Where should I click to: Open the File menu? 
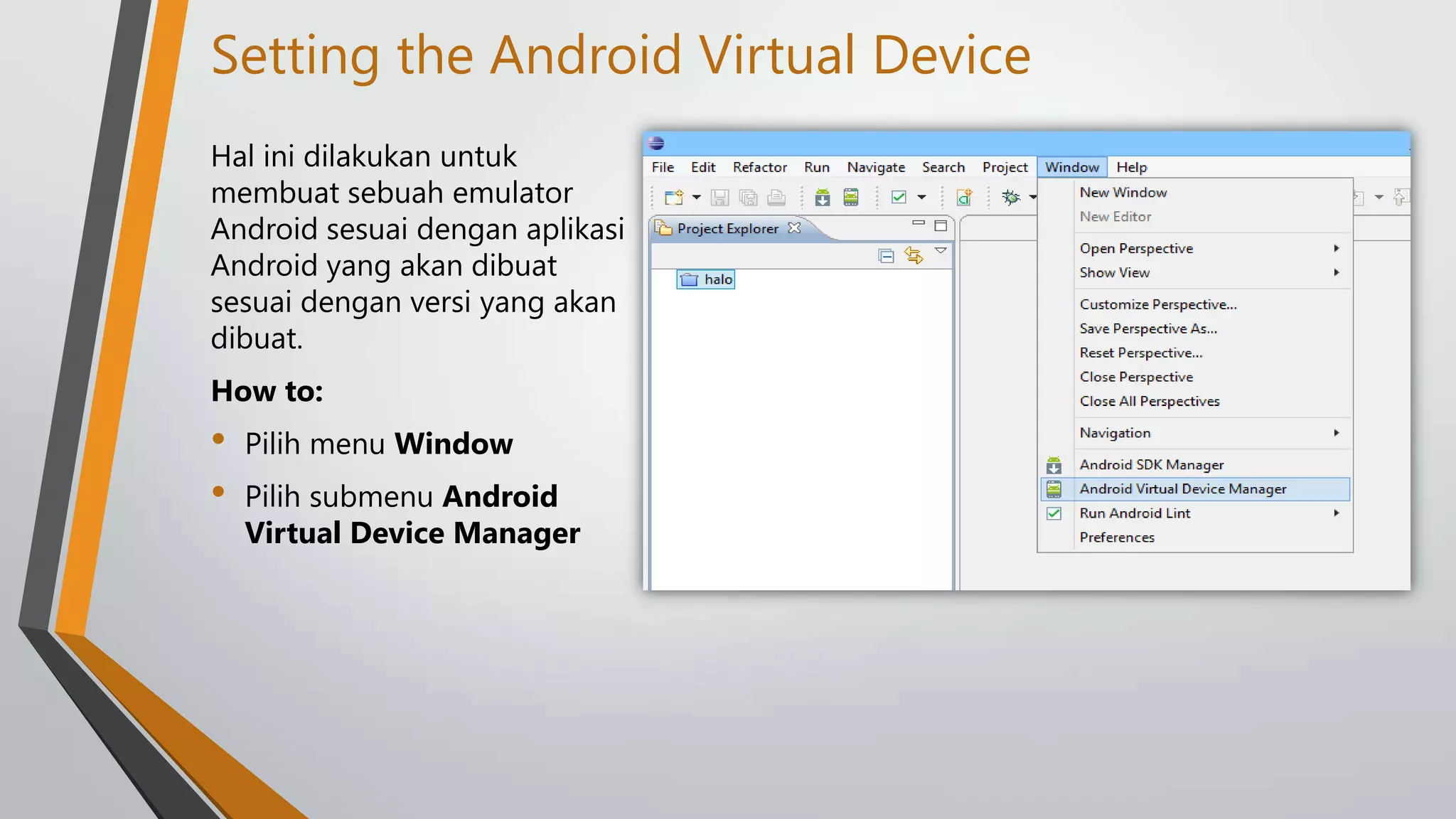click(x=663, y=167)
